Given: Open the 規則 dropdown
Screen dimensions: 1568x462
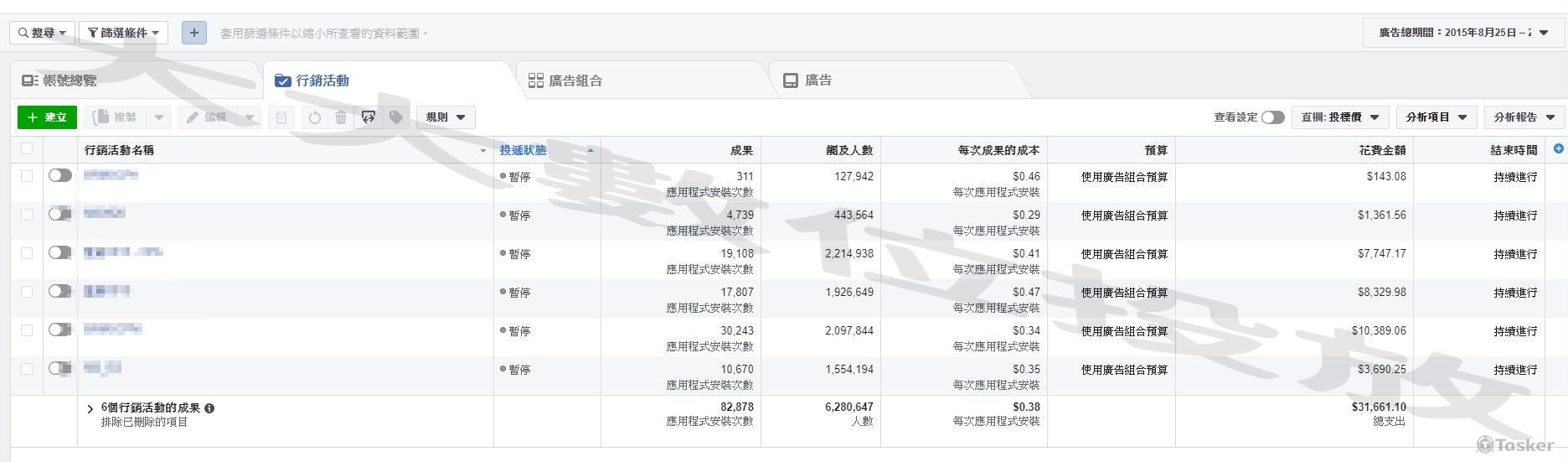Looking at the screenshot, I should click(446, 117).
